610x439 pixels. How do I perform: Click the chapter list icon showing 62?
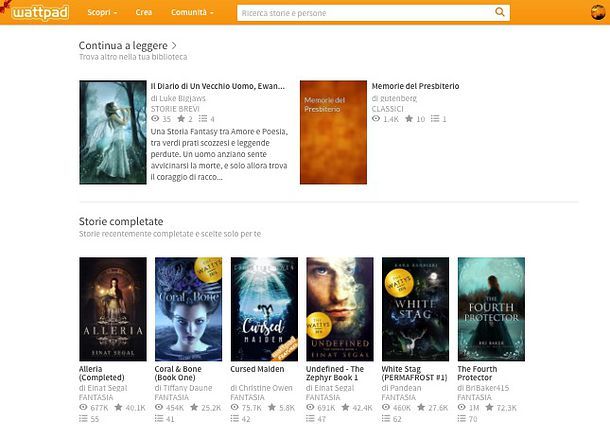[x=386, y=418]
